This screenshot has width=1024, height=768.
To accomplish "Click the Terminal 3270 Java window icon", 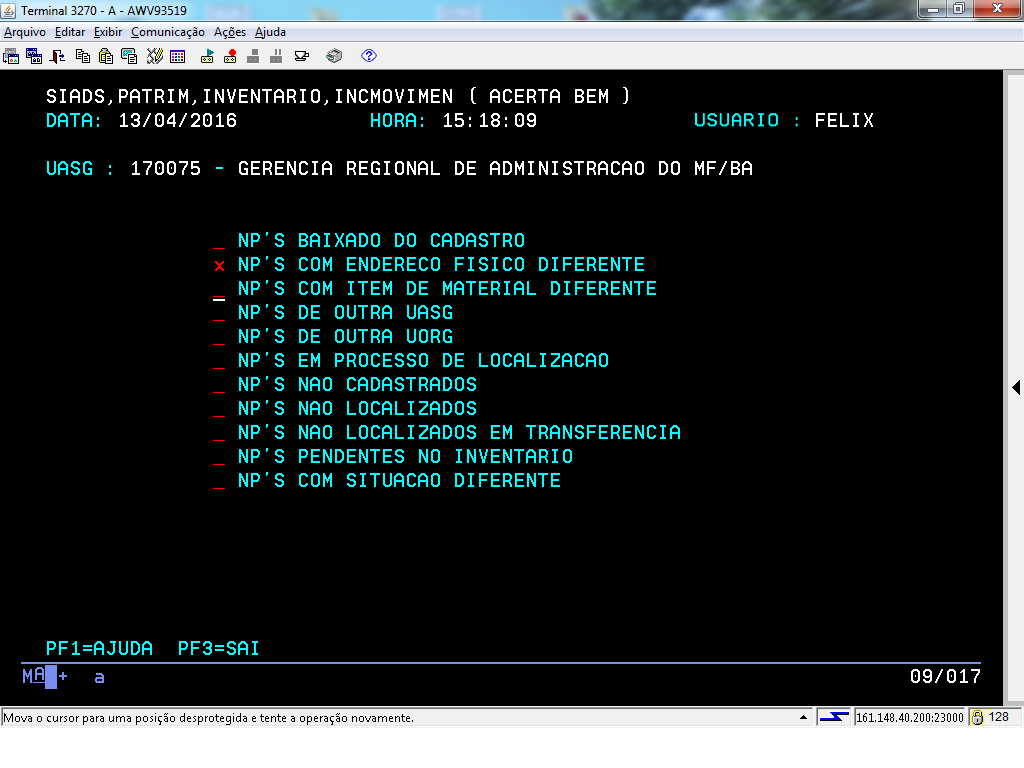I will click(x=8, y=10).
